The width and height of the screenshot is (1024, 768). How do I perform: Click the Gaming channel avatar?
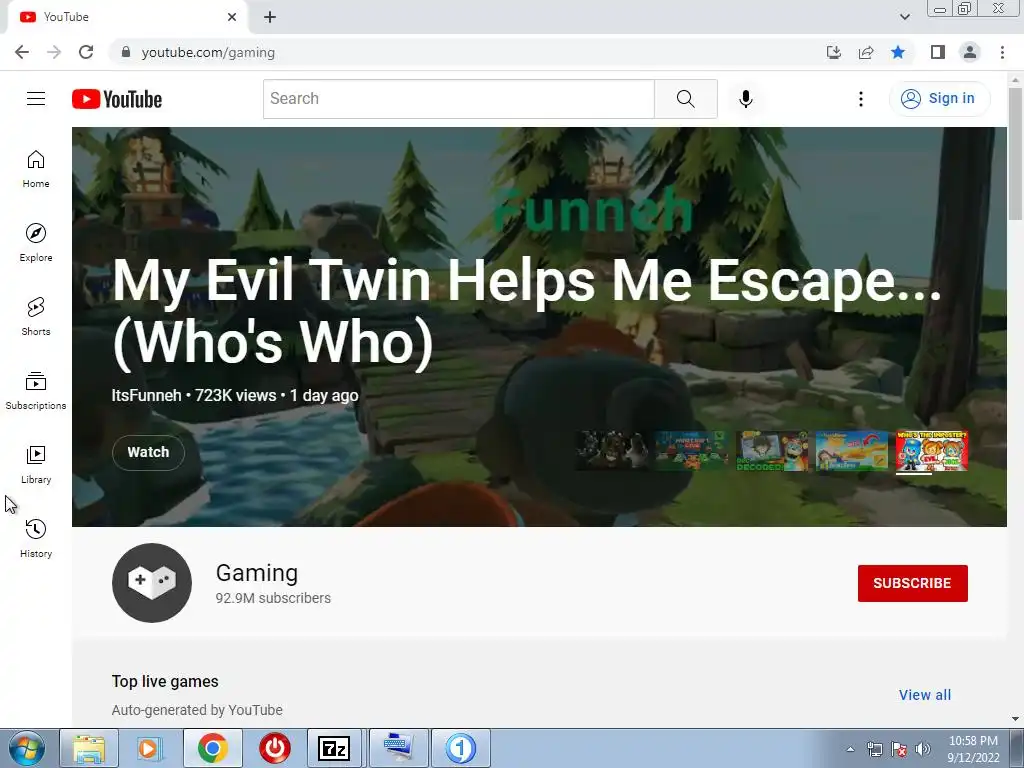(152, 583)
